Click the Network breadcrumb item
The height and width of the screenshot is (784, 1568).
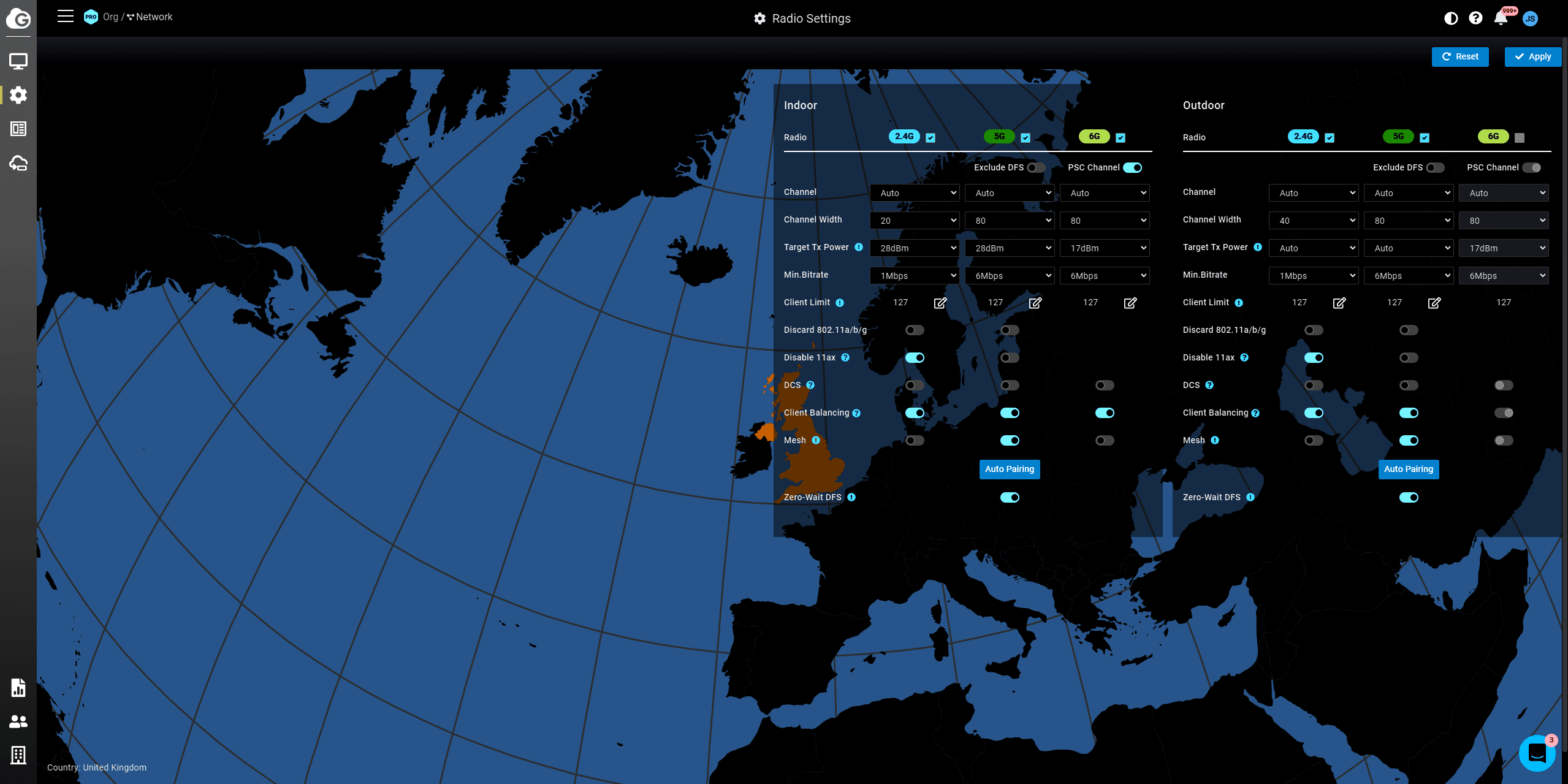(x=154, y=17)
